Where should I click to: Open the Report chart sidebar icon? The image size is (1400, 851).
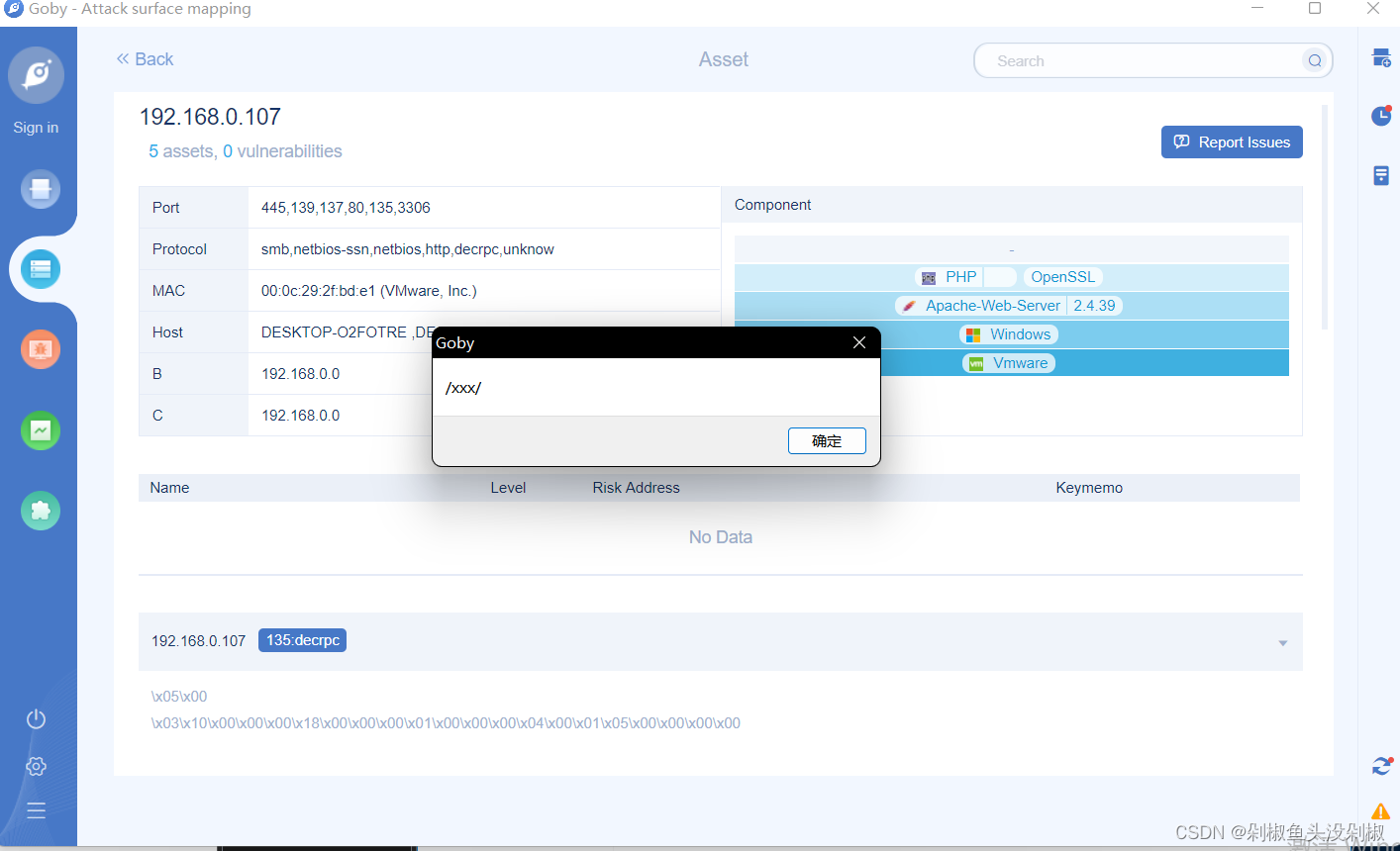41,430
